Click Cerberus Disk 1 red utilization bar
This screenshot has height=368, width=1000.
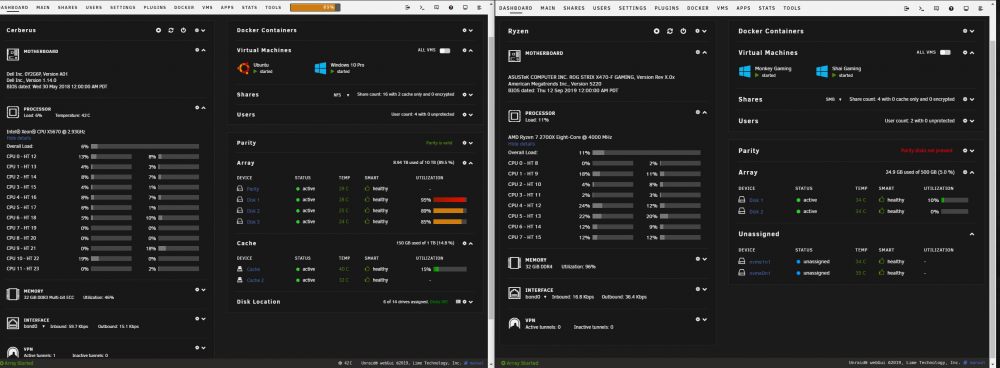click(450, 200)
